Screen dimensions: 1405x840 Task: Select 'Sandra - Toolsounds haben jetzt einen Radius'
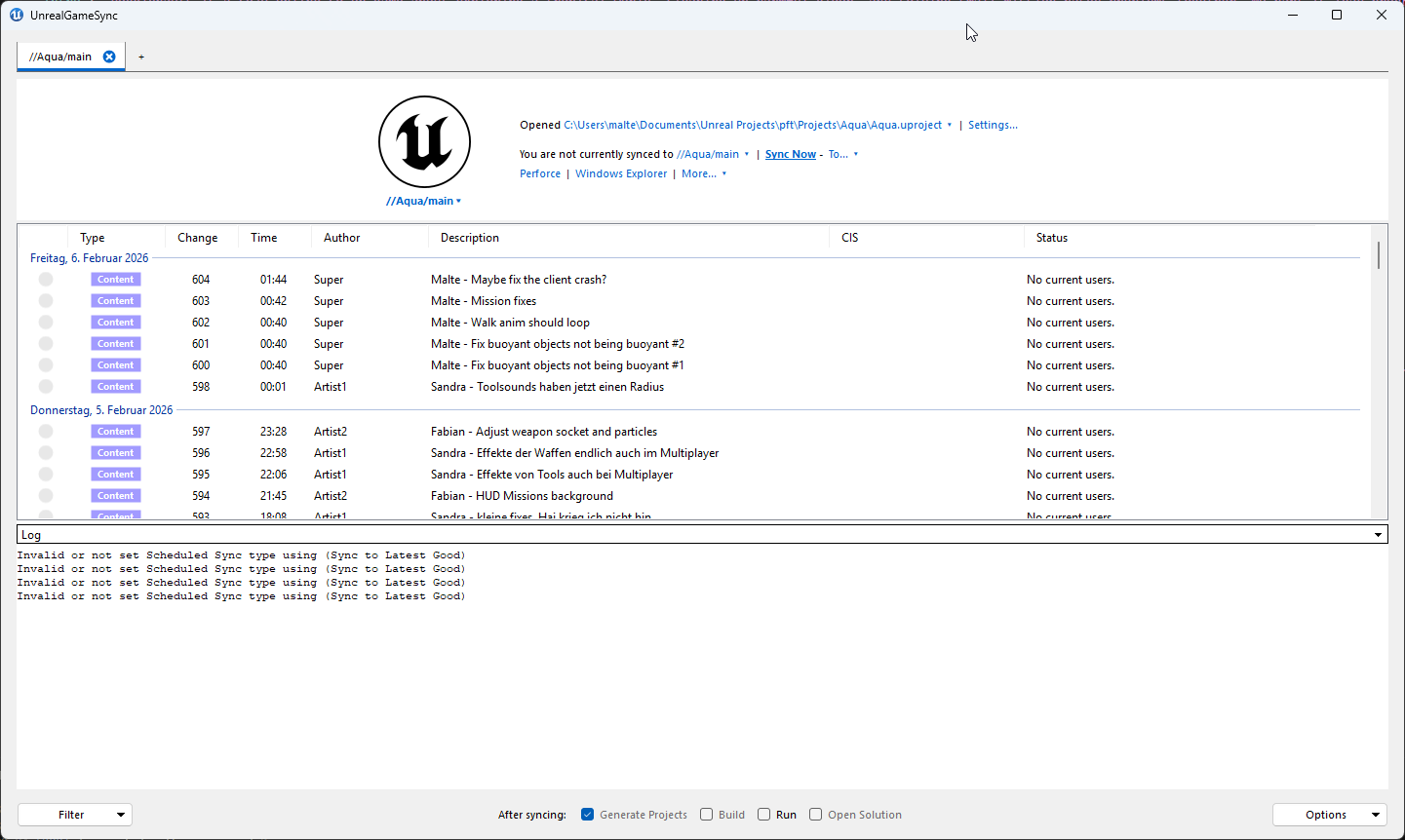click(x=547, y=387)
